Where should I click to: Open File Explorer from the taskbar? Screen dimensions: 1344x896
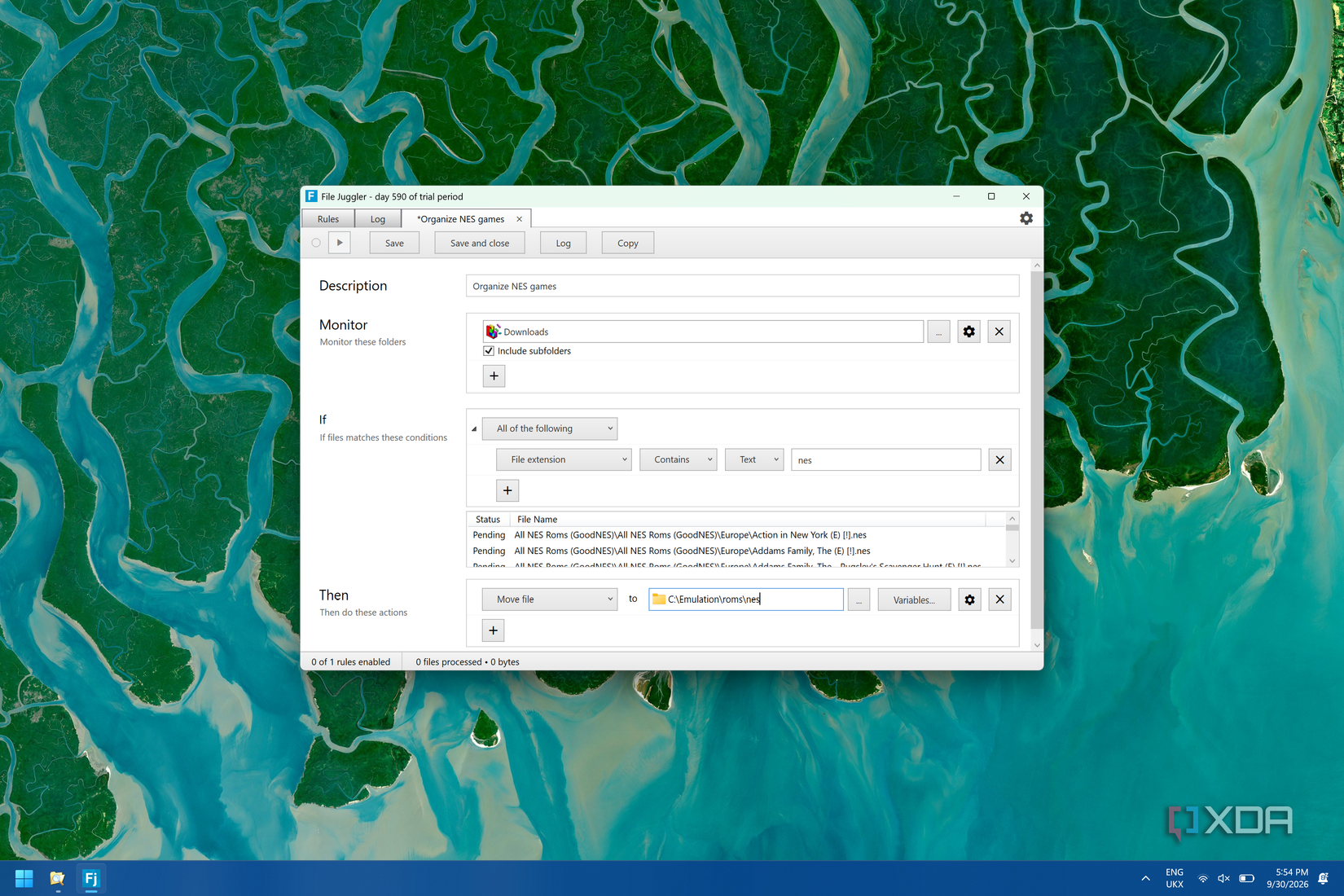[57, 879]
